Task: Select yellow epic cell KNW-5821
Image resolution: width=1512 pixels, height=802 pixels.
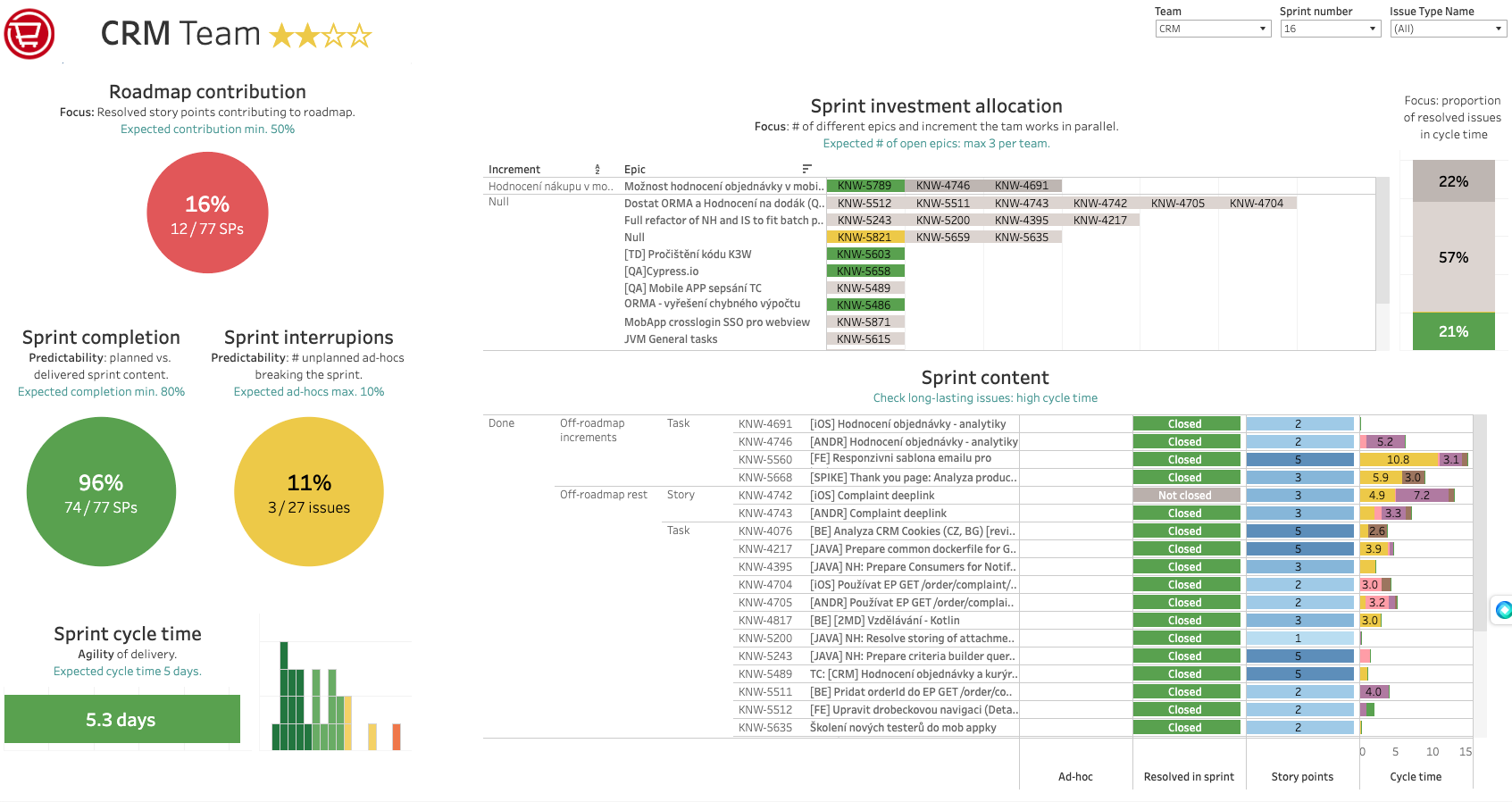Action: click(x=865, y=238)
